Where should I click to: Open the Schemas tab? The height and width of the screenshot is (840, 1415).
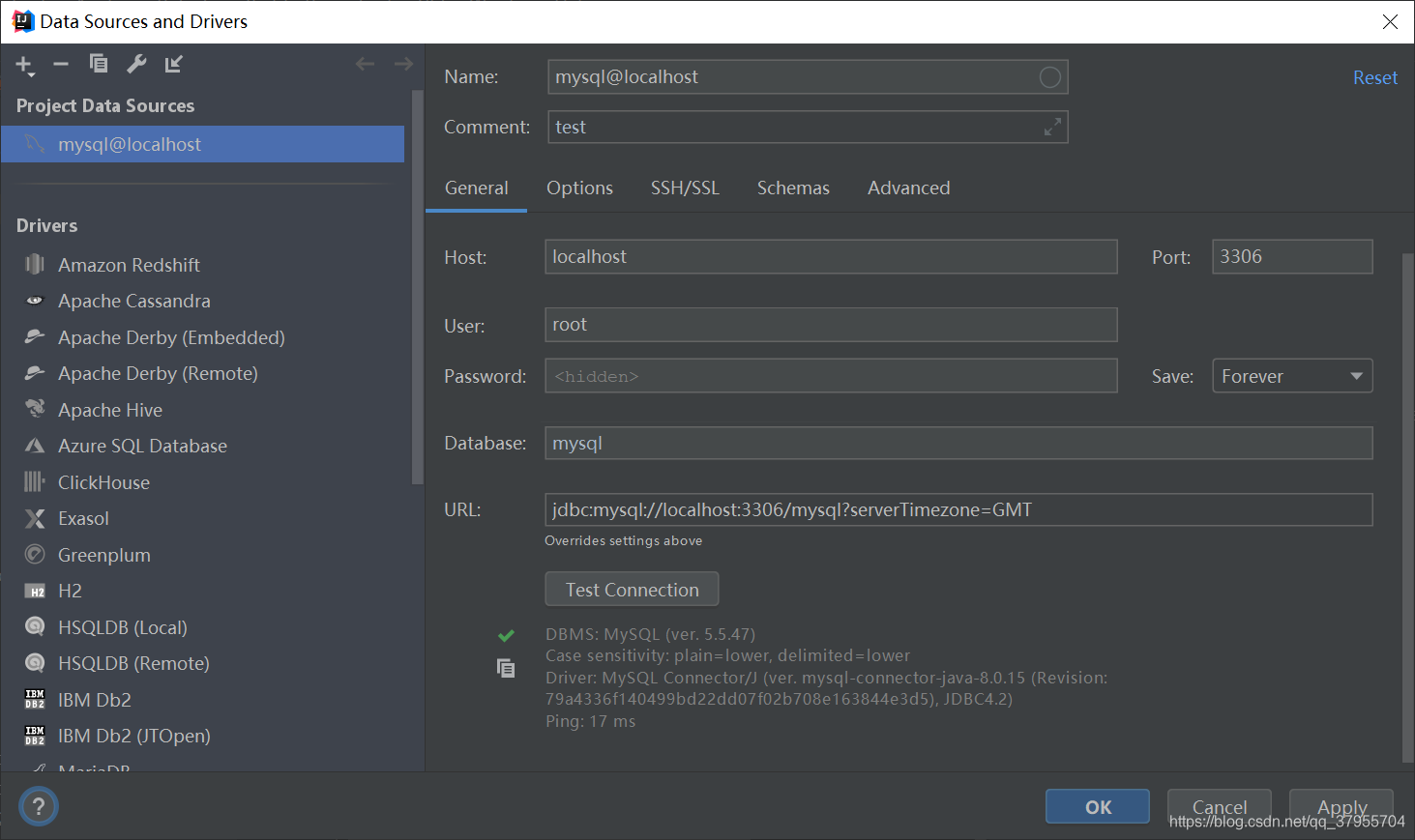coord(793,188)
